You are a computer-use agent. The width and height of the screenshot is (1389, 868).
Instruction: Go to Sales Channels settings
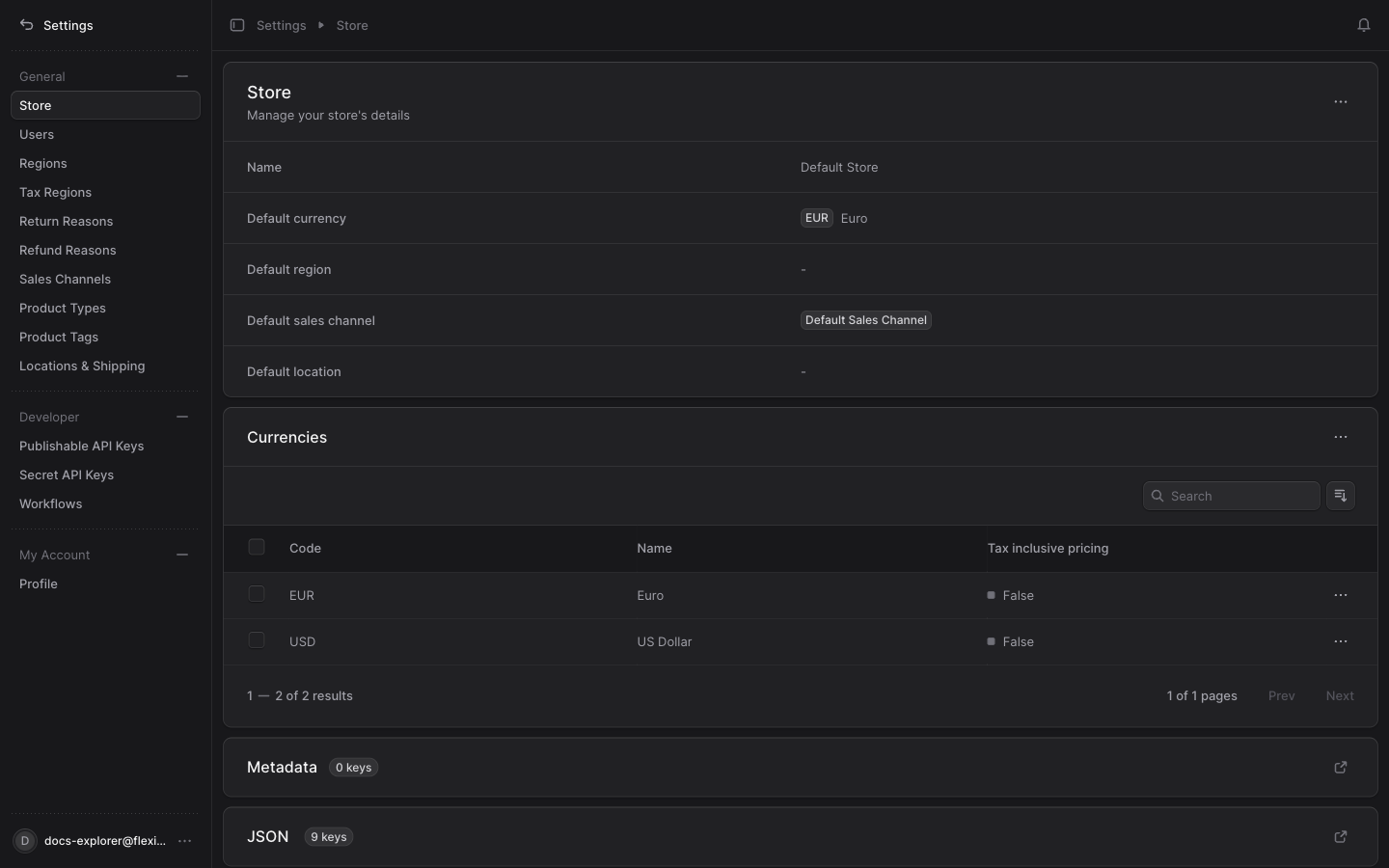pos(105,279)
